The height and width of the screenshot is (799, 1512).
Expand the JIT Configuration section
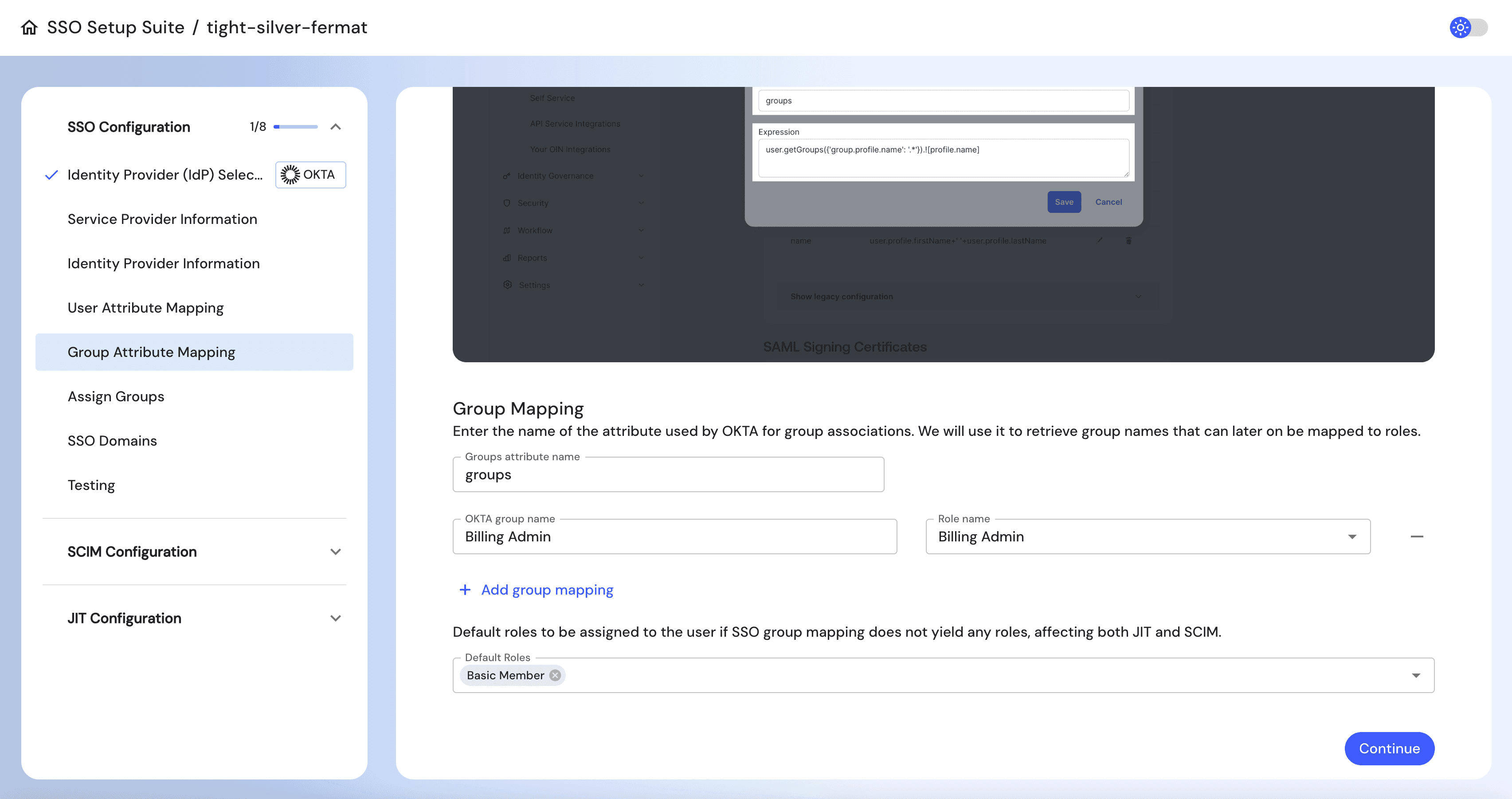pos(336,618)
